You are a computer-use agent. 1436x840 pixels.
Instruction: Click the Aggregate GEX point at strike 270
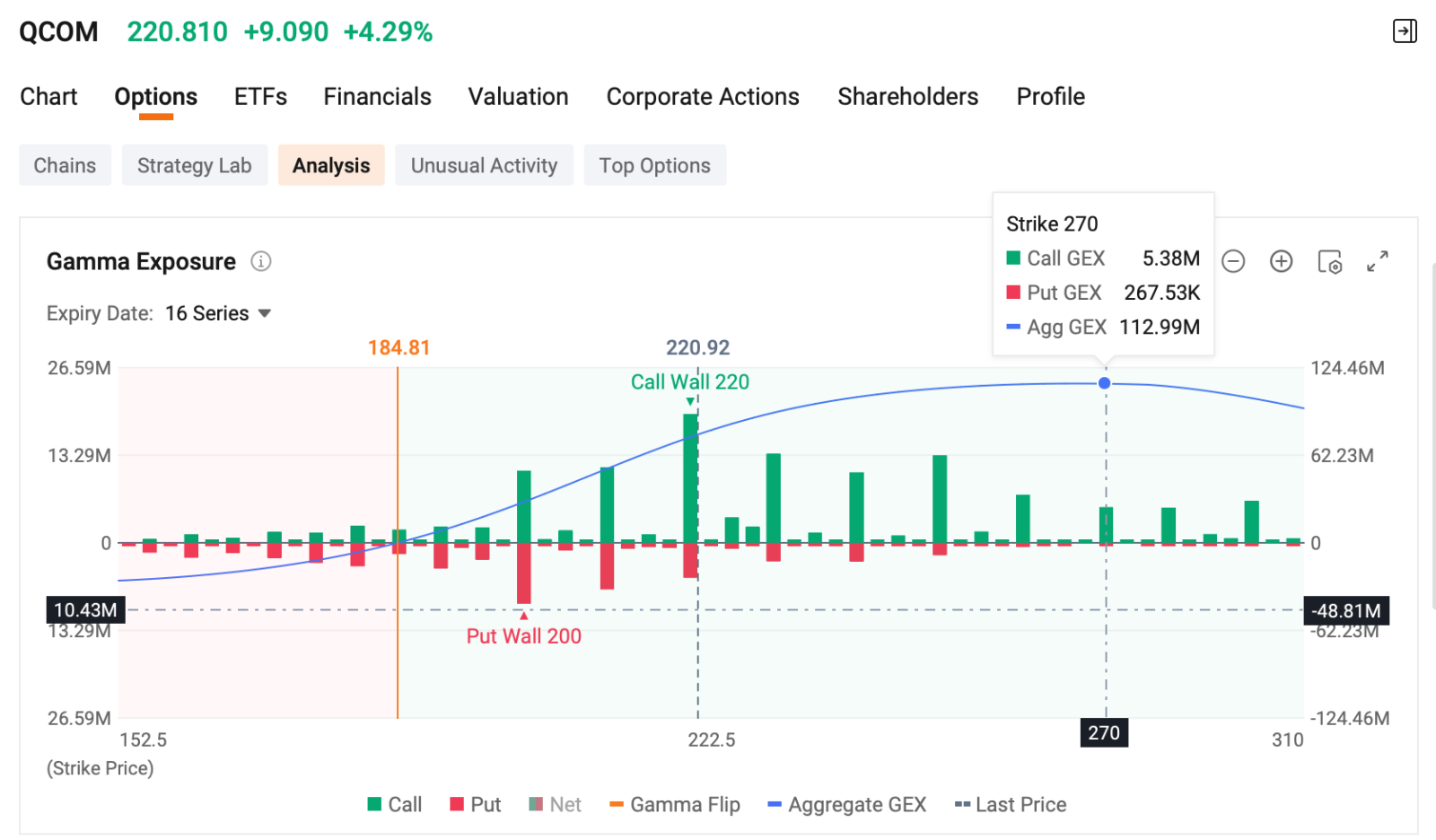(x=1105, y=383)
